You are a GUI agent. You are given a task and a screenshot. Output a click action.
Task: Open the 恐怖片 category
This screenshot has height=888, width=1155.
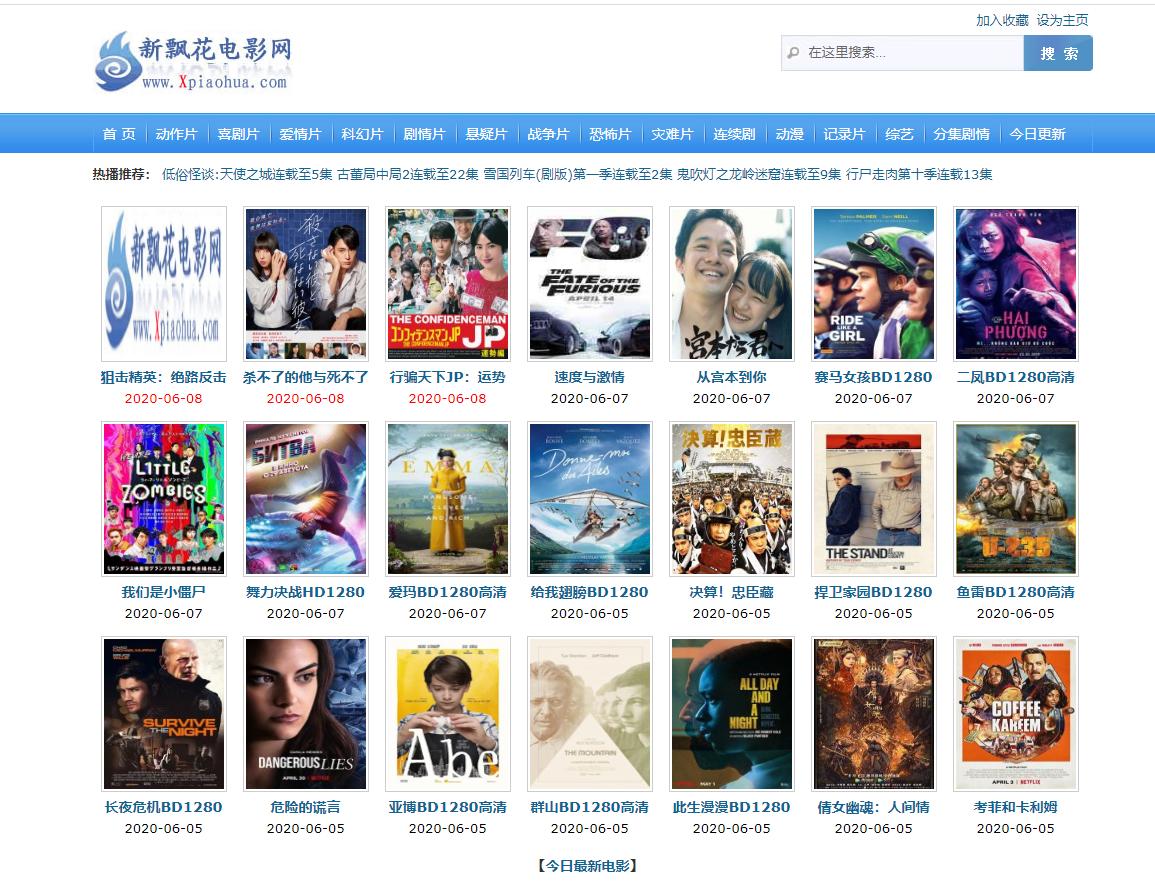coord(610,134)
